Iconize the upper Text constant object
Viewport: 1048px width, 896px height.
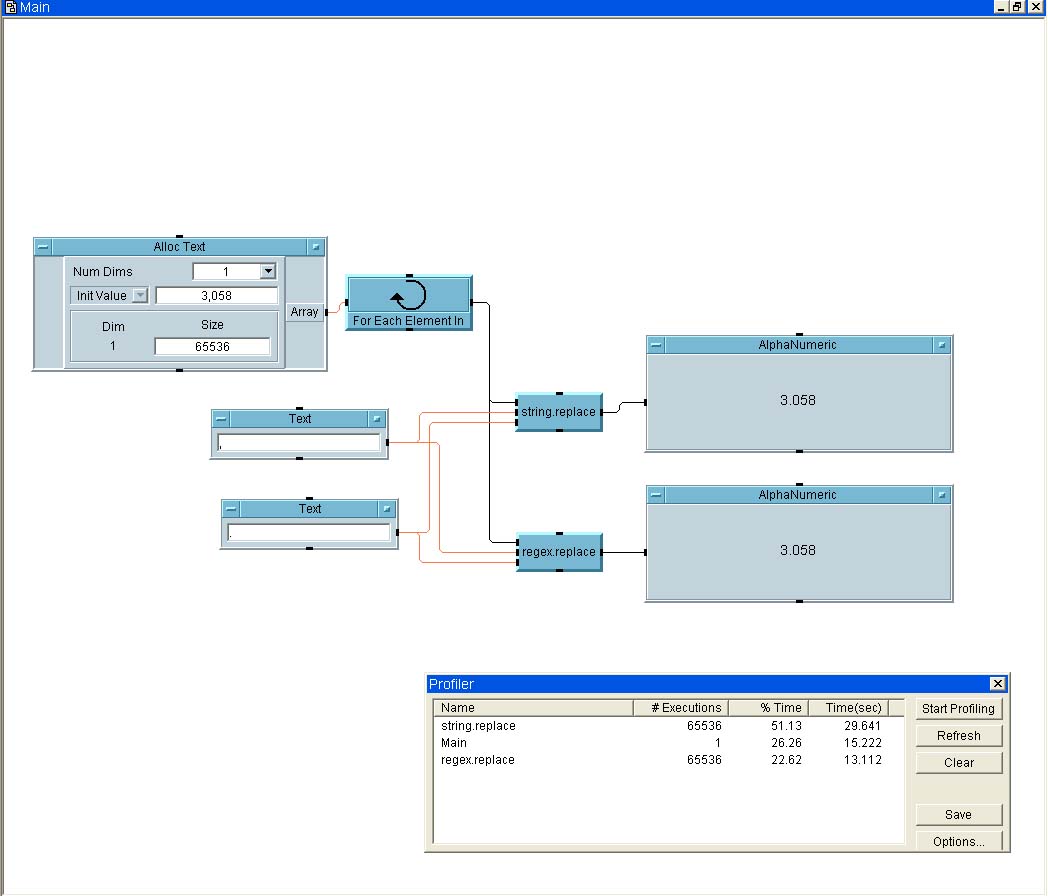tap(377, 419)
